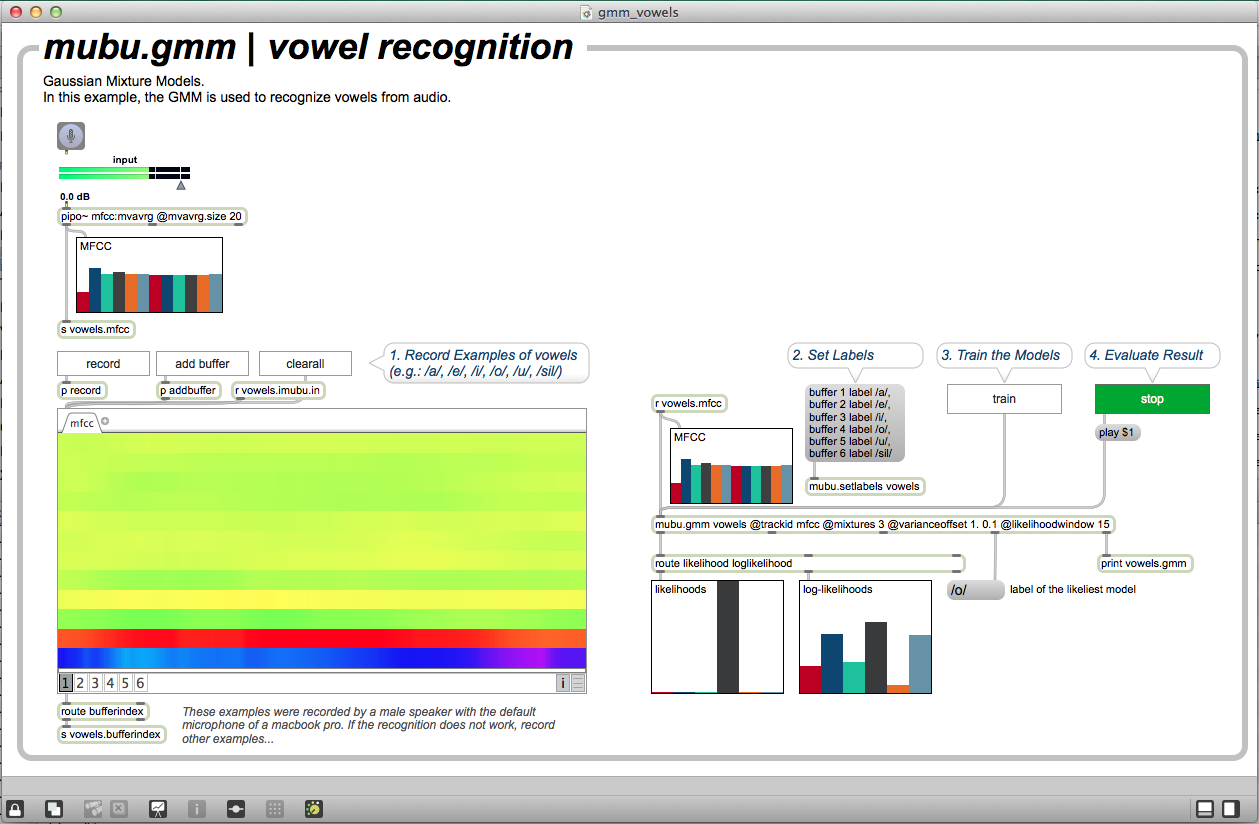Toggle the grid icon in toolbar
The height and width of the screenshot is (824, 1259).
pos(275,808)
